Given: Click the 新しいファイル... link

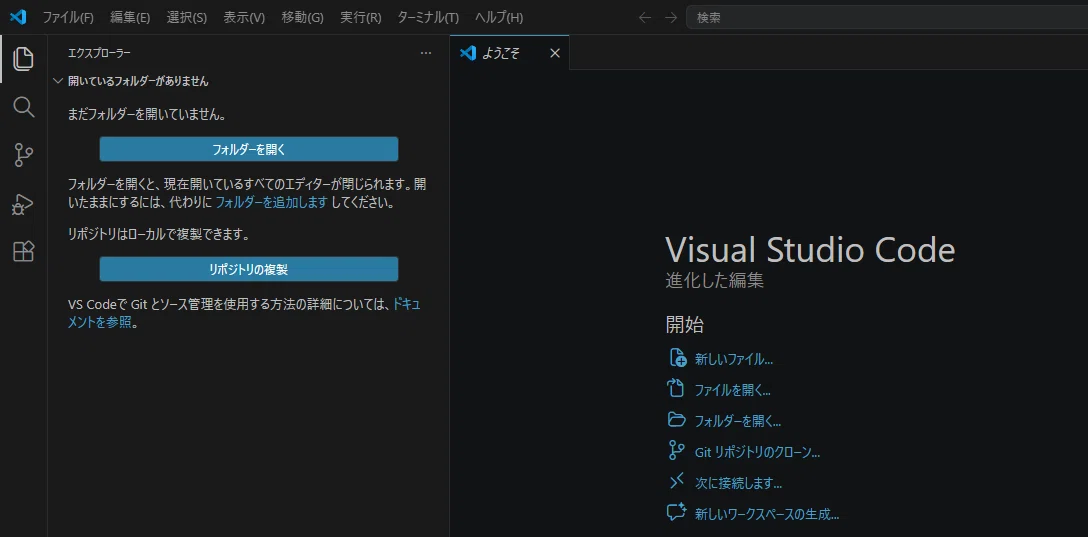Looking at the screenshot, I should click(x=733, y=359).
